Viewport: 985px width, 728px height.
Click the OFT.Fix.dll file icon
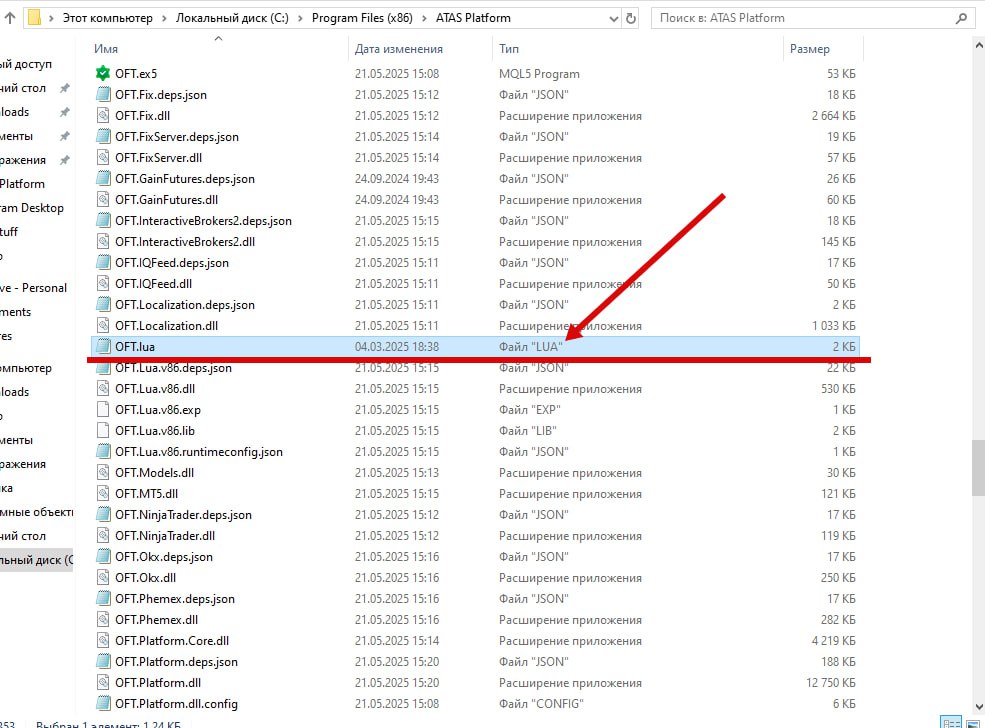(103, 116)
